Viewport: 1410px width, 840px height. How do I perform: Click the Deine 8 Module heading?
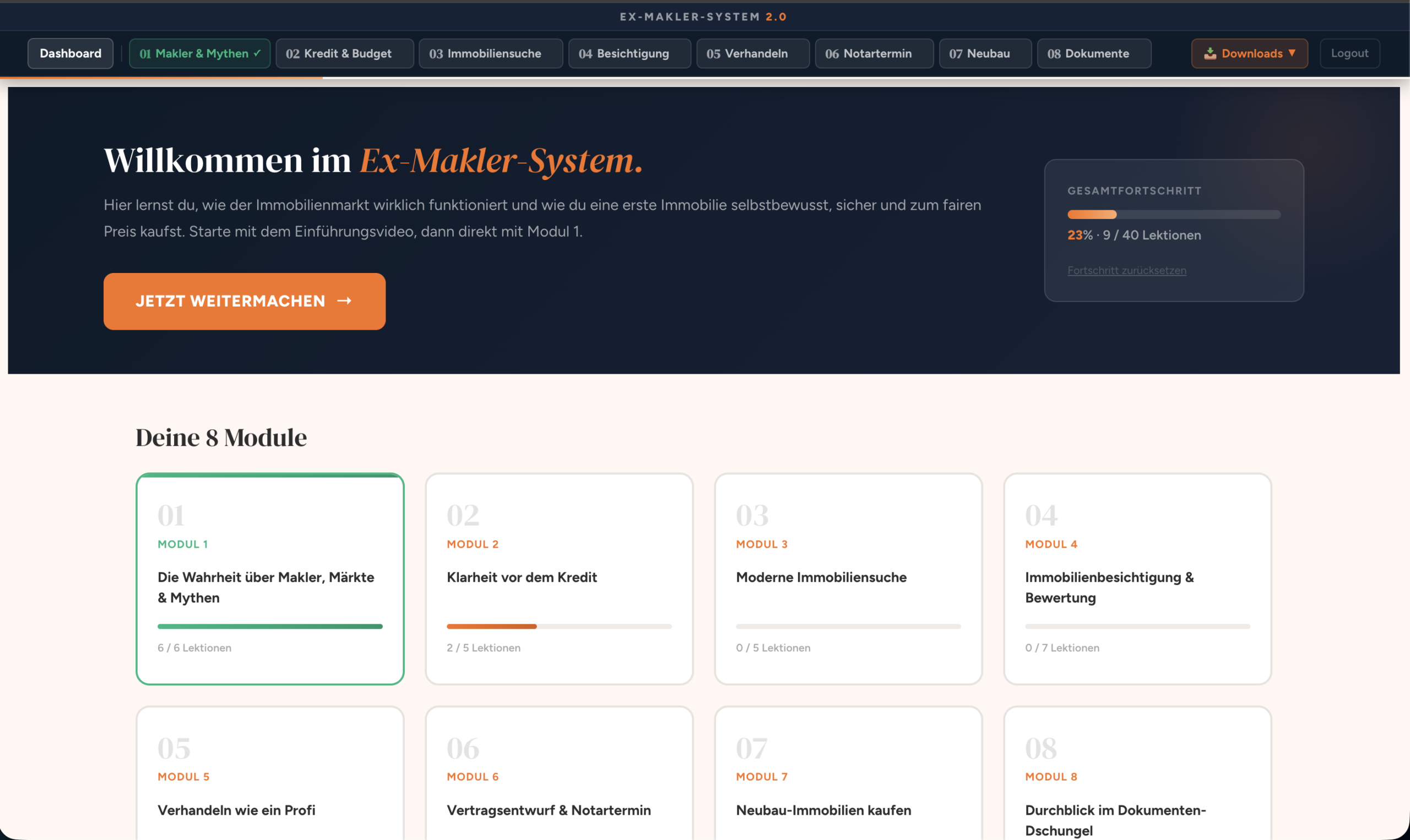point(221,438)
